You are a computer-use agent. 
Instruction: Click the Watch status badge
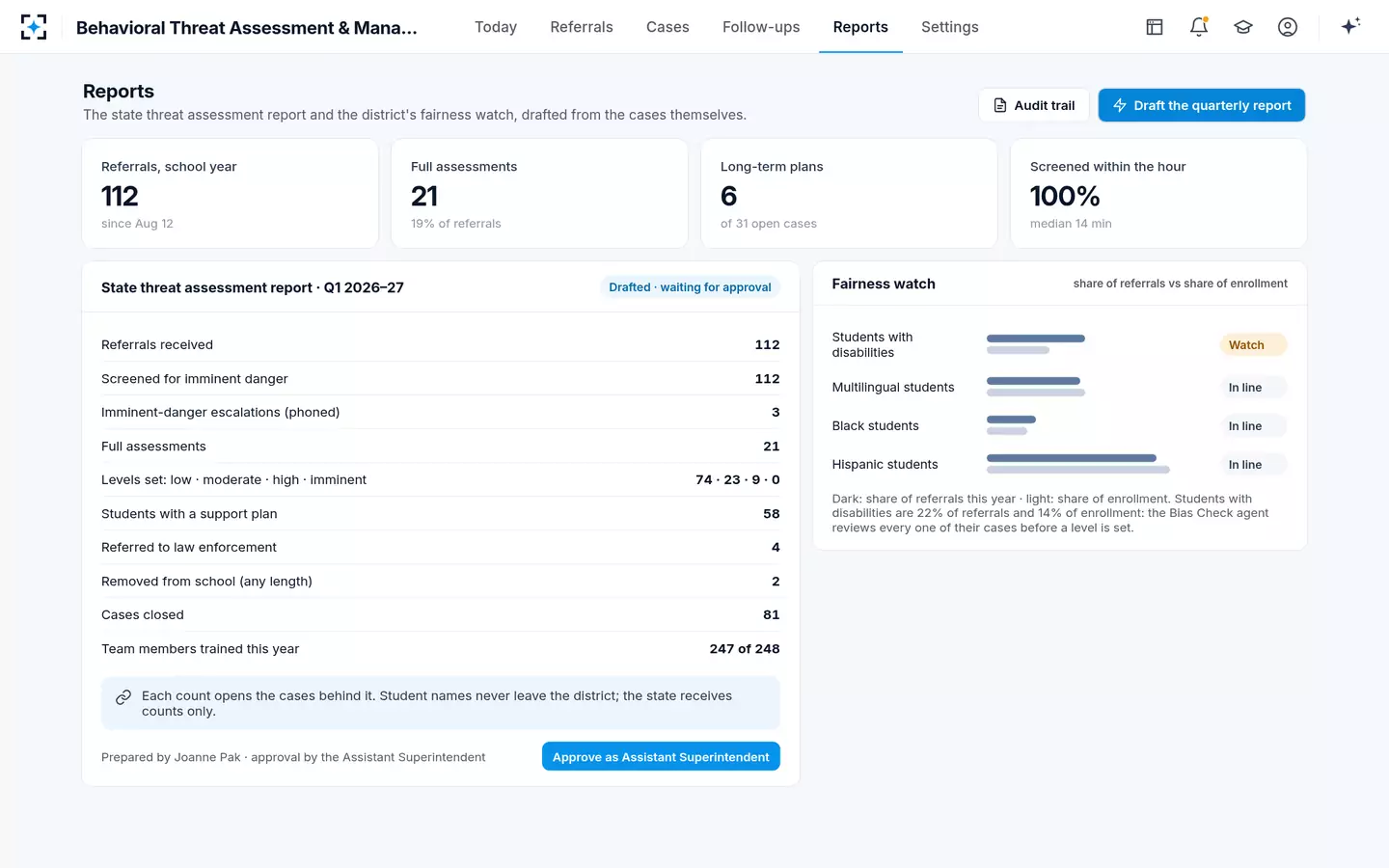(x=1253, y=345)
